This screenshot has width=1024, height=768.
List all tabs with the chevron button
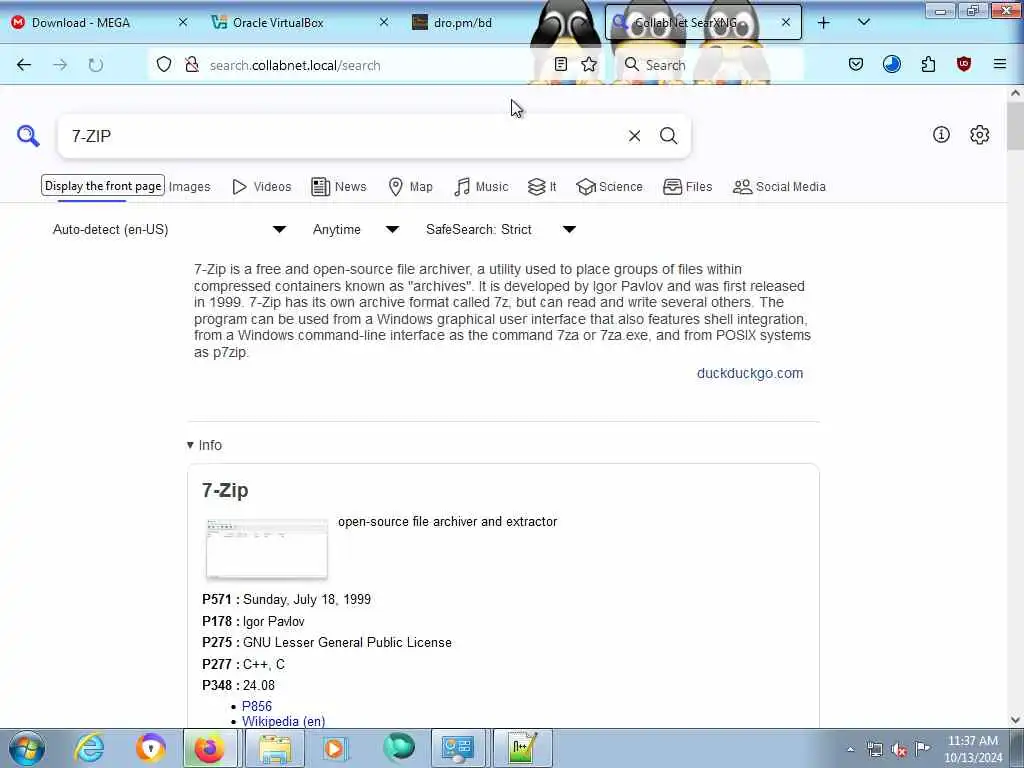(x=863, y=22)
